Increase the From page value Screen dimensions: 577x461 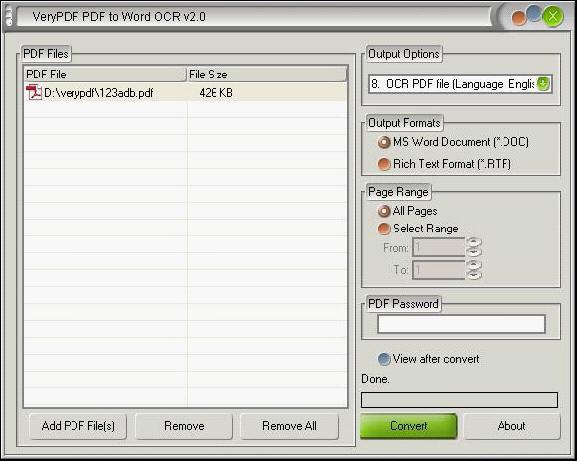coord(474,242)
